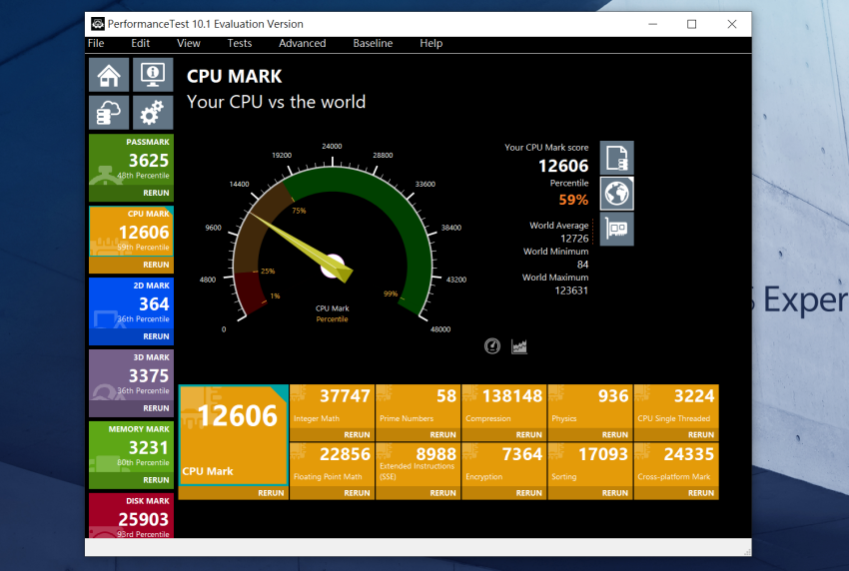Select the Physics 936 result tile
The image size is (849, 571).
tap(590, 406)
